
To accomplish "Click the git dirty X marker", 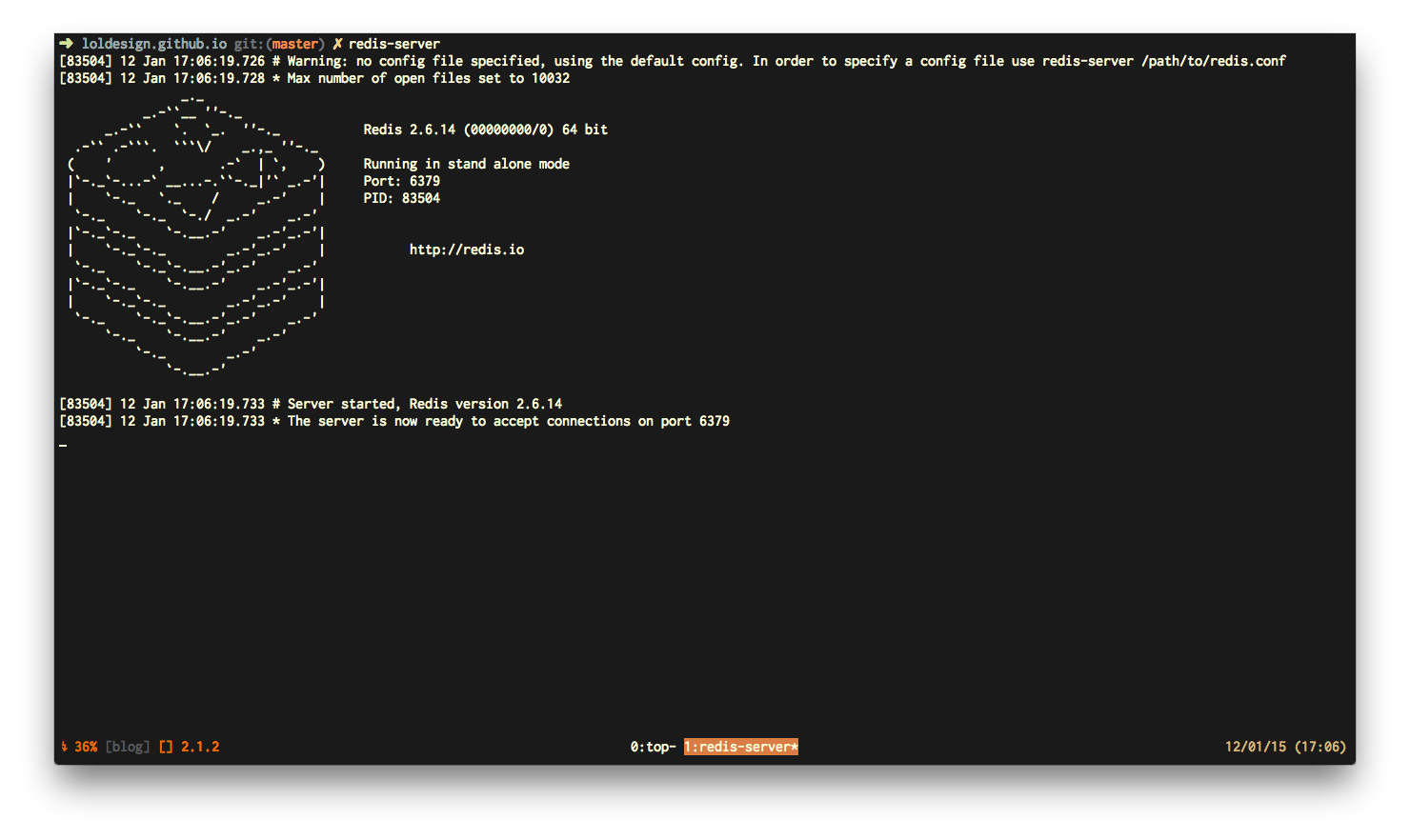I will (x=337, y=44).
